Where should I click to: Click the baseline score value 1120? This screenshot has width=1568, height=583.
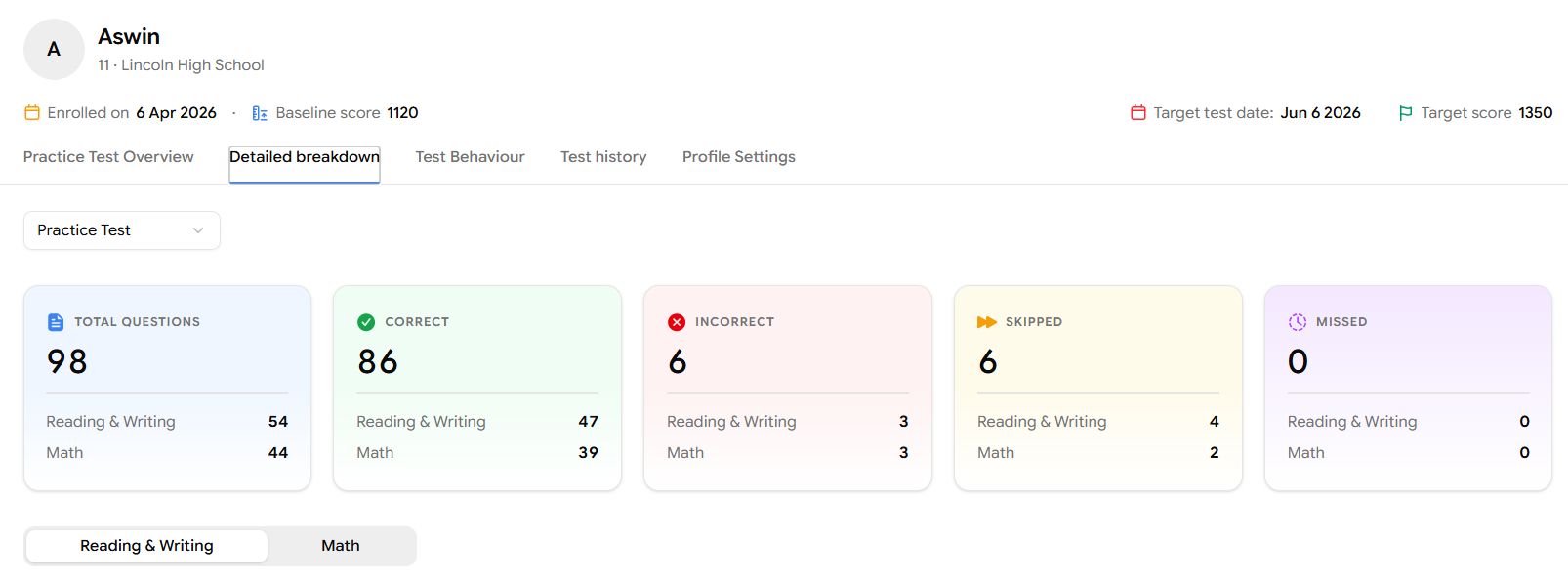coord(402,113)
